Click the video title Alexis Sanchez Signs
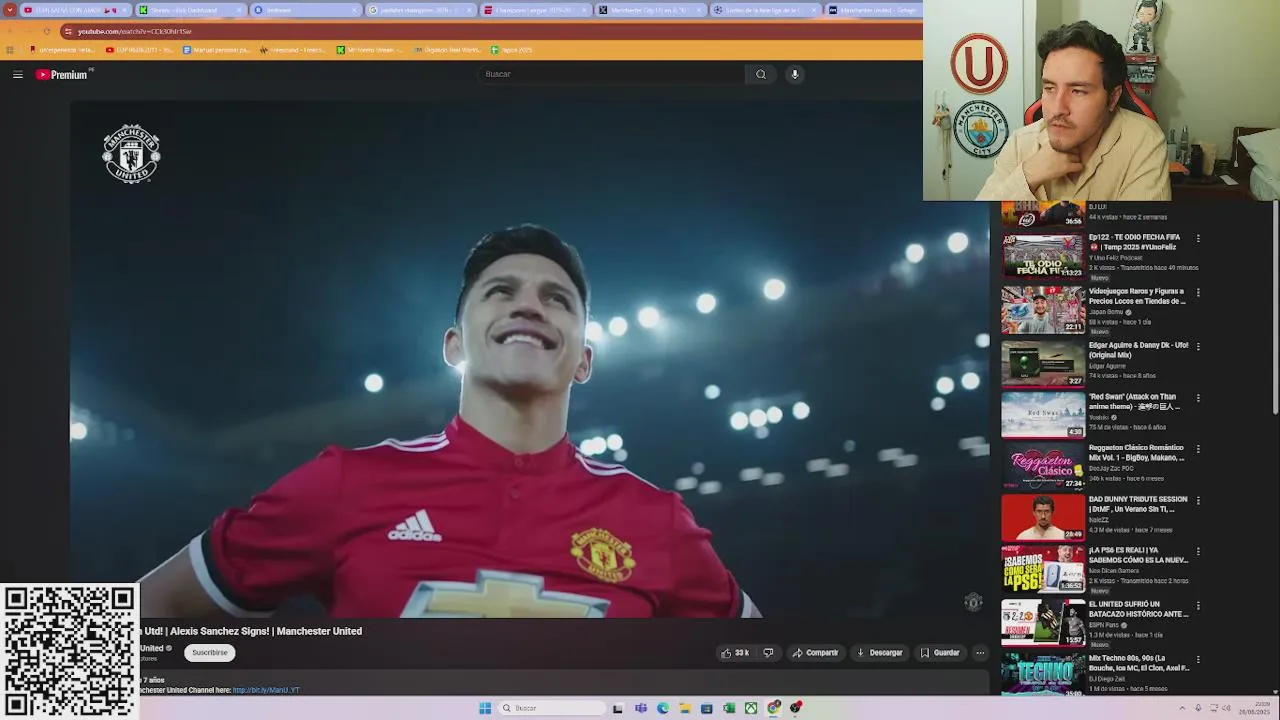This screenshot has height=720, width=1280. [251, 631]
